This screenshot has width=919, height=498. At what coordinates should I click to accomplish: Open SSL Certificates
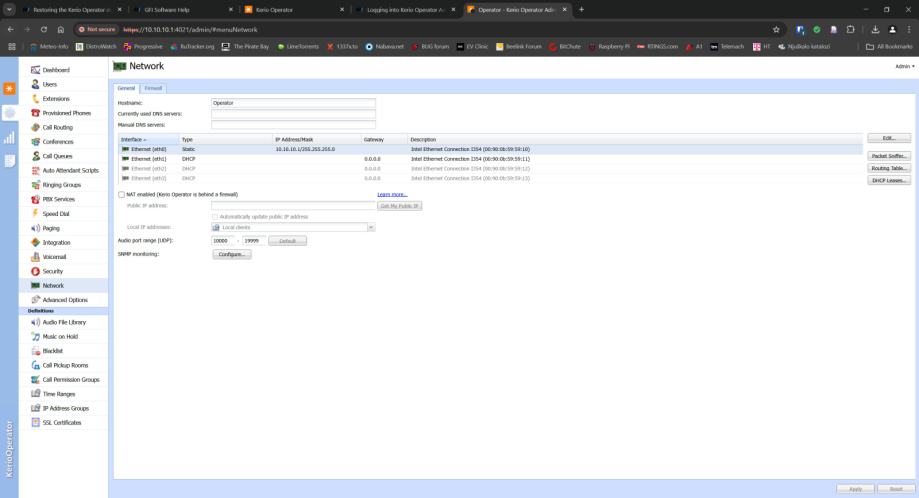pos(62,422)
